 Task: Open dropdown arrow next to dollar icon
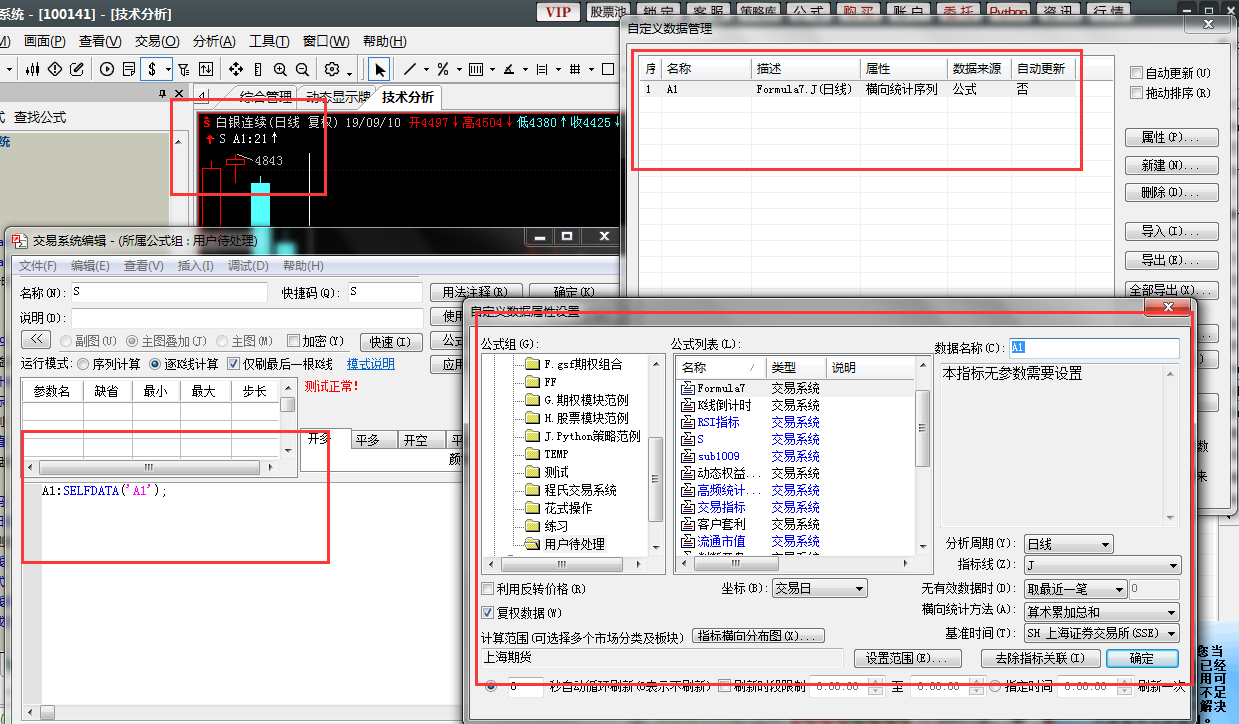(x=168, y=69)
